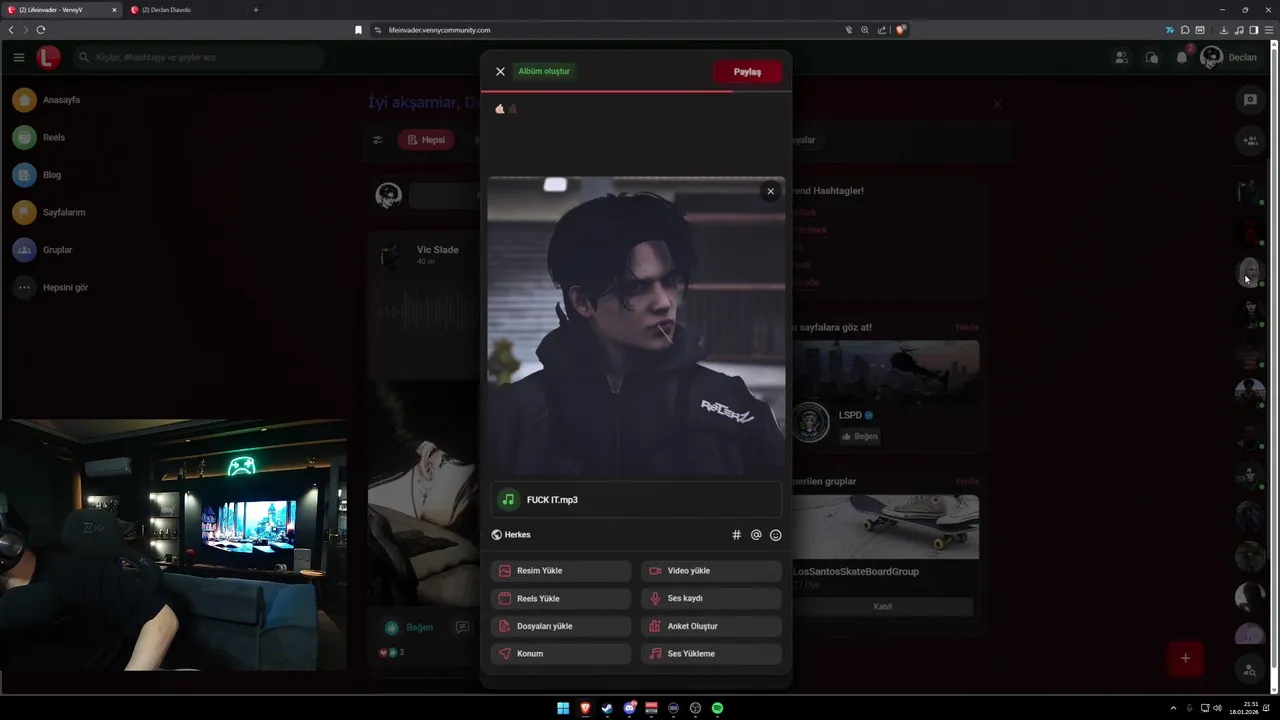Create a poll with Anket Oluştur
Screen dimensions: 1280x720
[711, 626]
